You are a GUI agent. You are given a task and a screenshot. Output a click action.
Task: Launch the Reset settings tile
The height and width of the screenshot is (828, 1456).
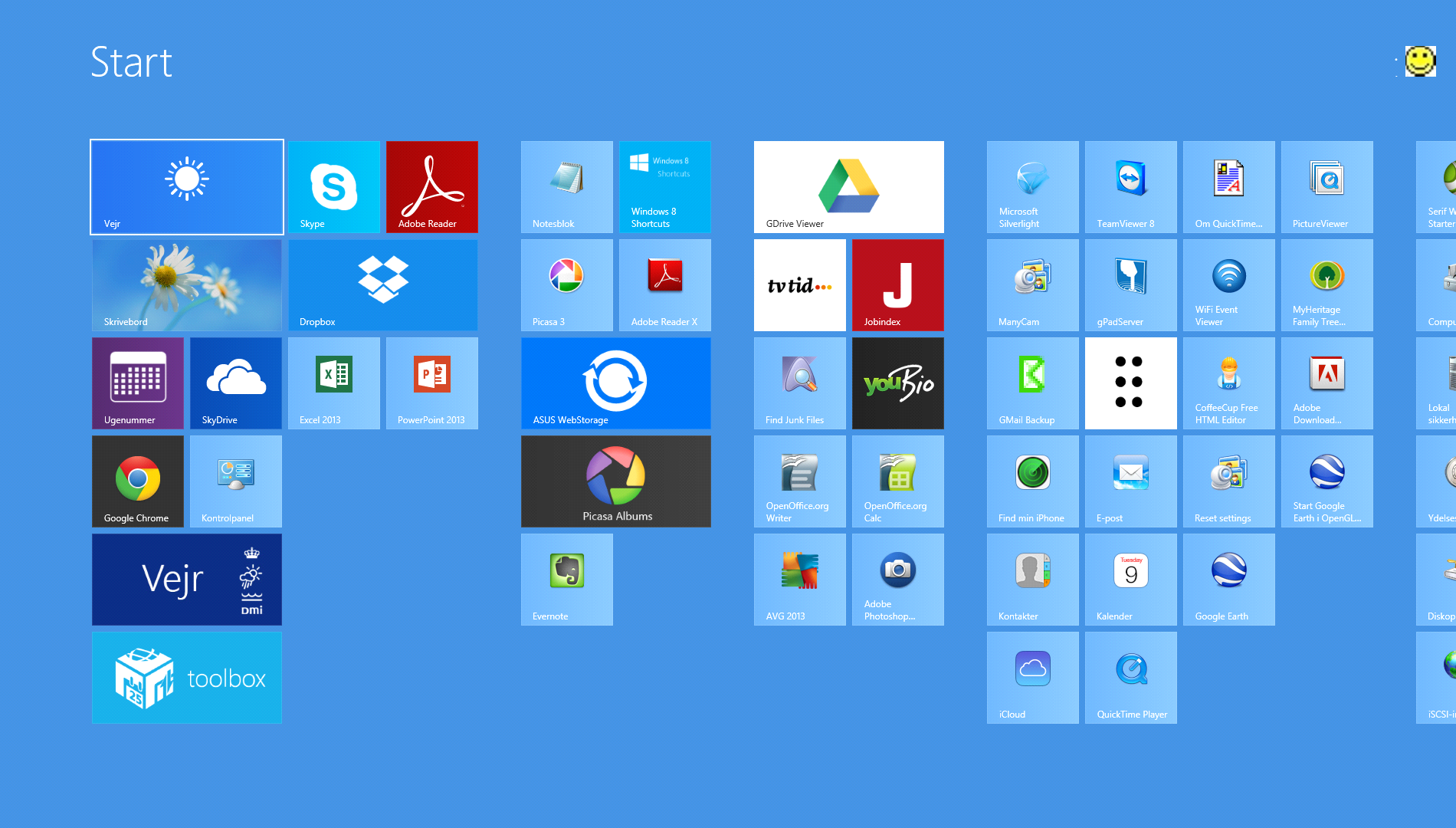click(1229, 481)
